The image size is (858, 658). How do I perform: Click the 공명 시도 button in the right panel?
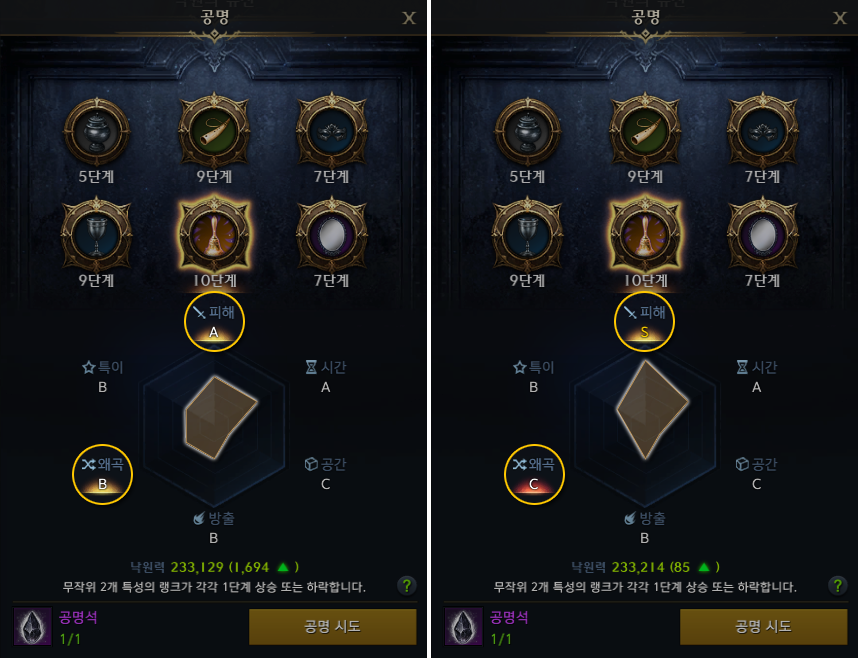(x=764, y=627)
